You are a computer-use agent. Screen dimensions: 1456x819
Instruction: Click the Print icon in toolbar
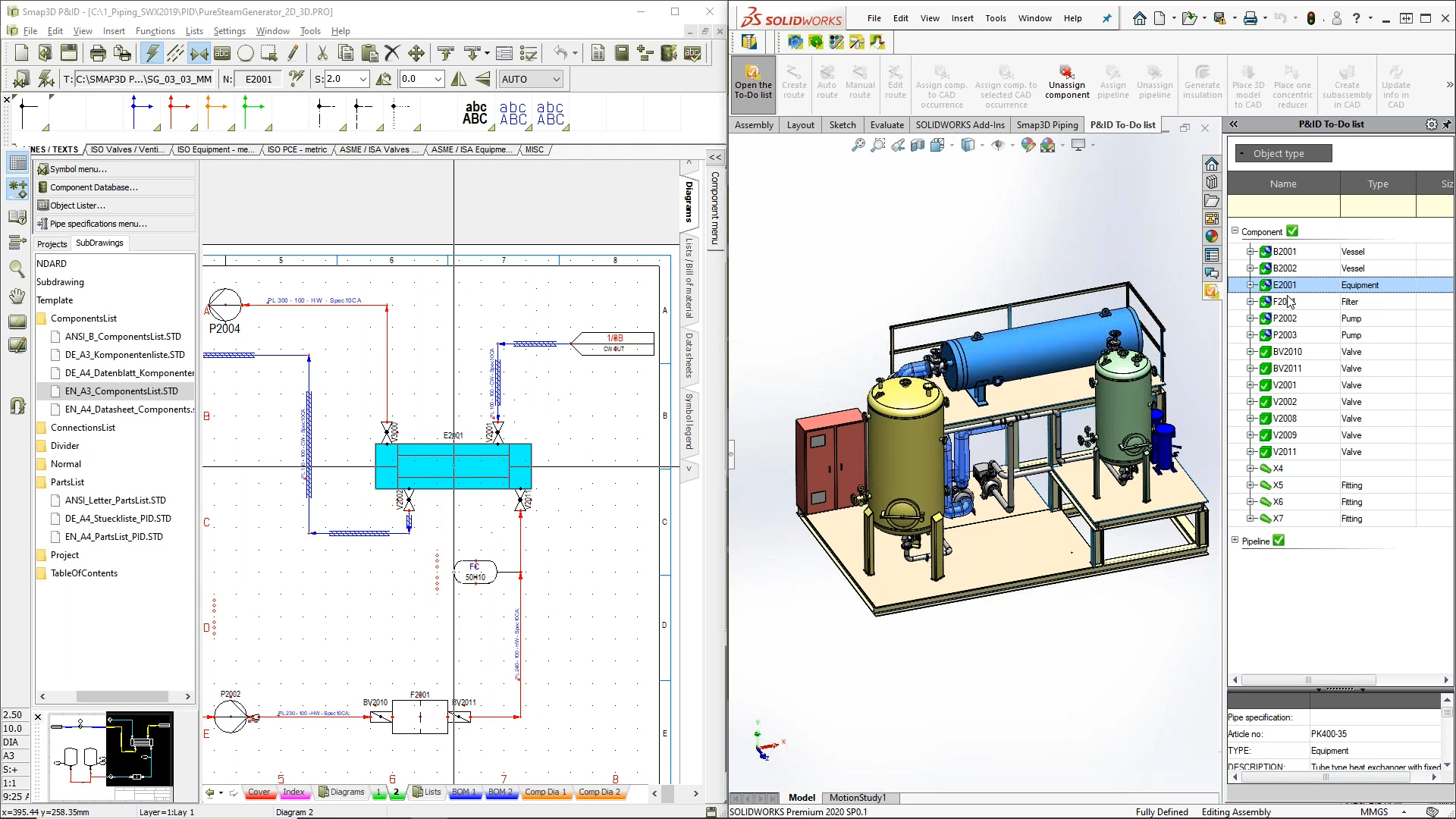tap(98, 53)
